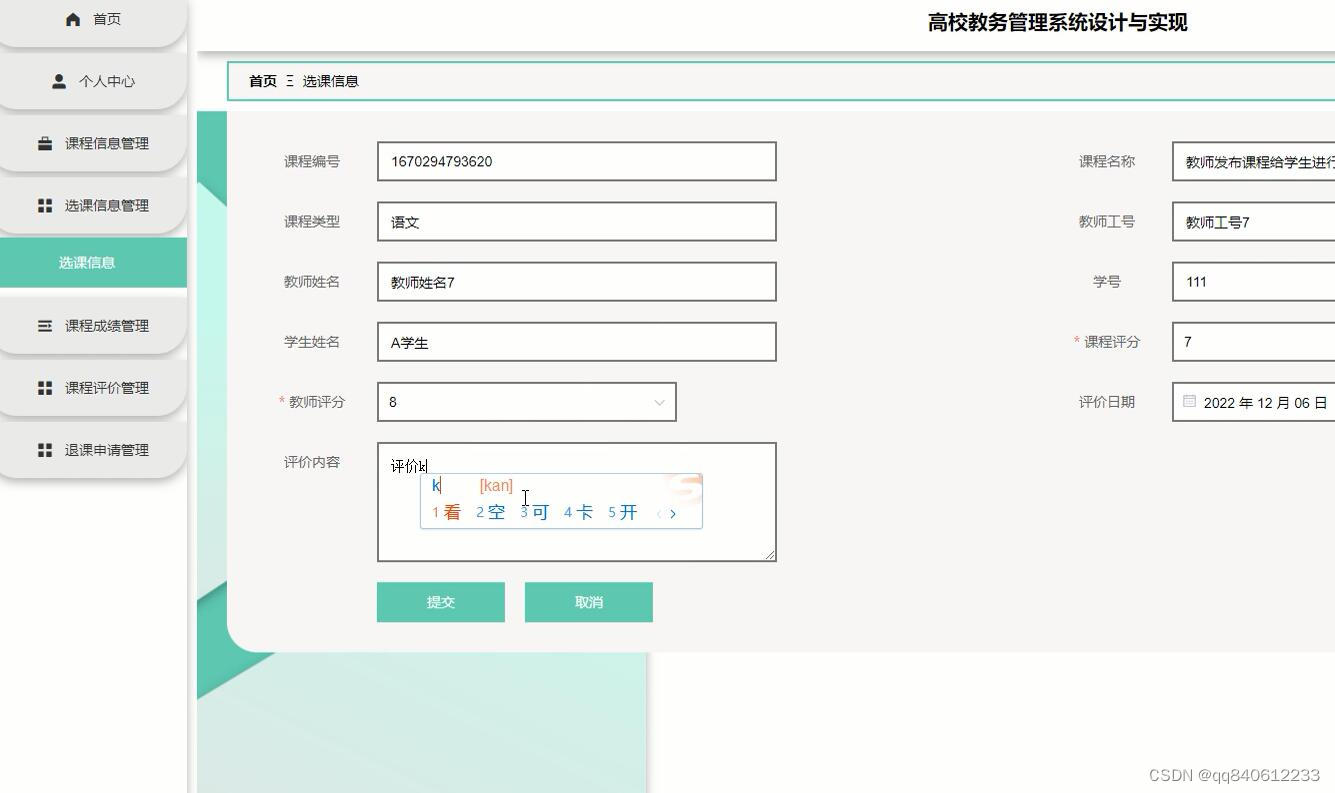1335x793 pixels.
Task: Click the previous-page arrow in pinyin candidate list
Action: (x=659, y=513)
